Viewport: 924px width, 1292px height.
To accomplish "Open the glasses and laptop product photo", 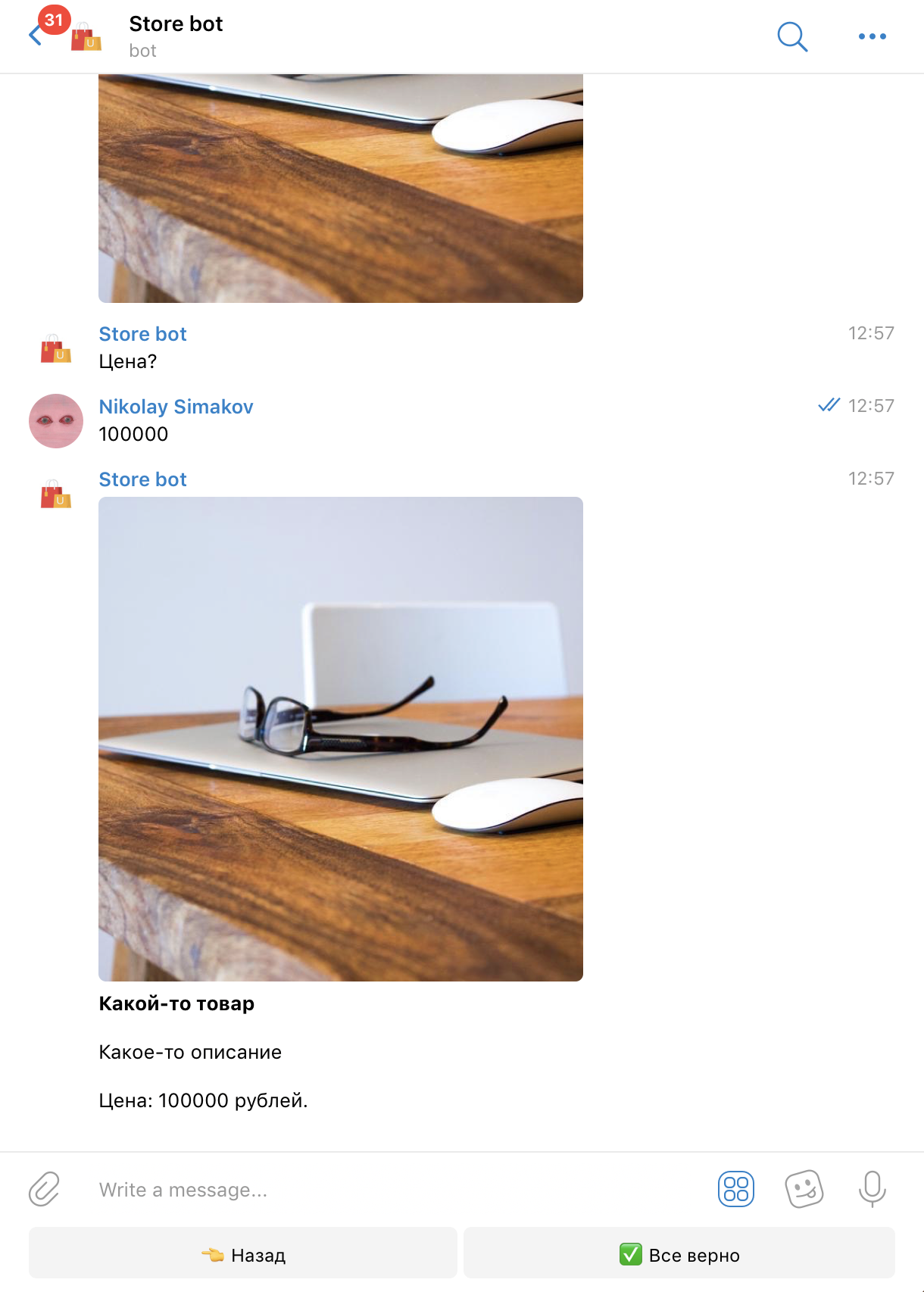I will click(341, 739).
